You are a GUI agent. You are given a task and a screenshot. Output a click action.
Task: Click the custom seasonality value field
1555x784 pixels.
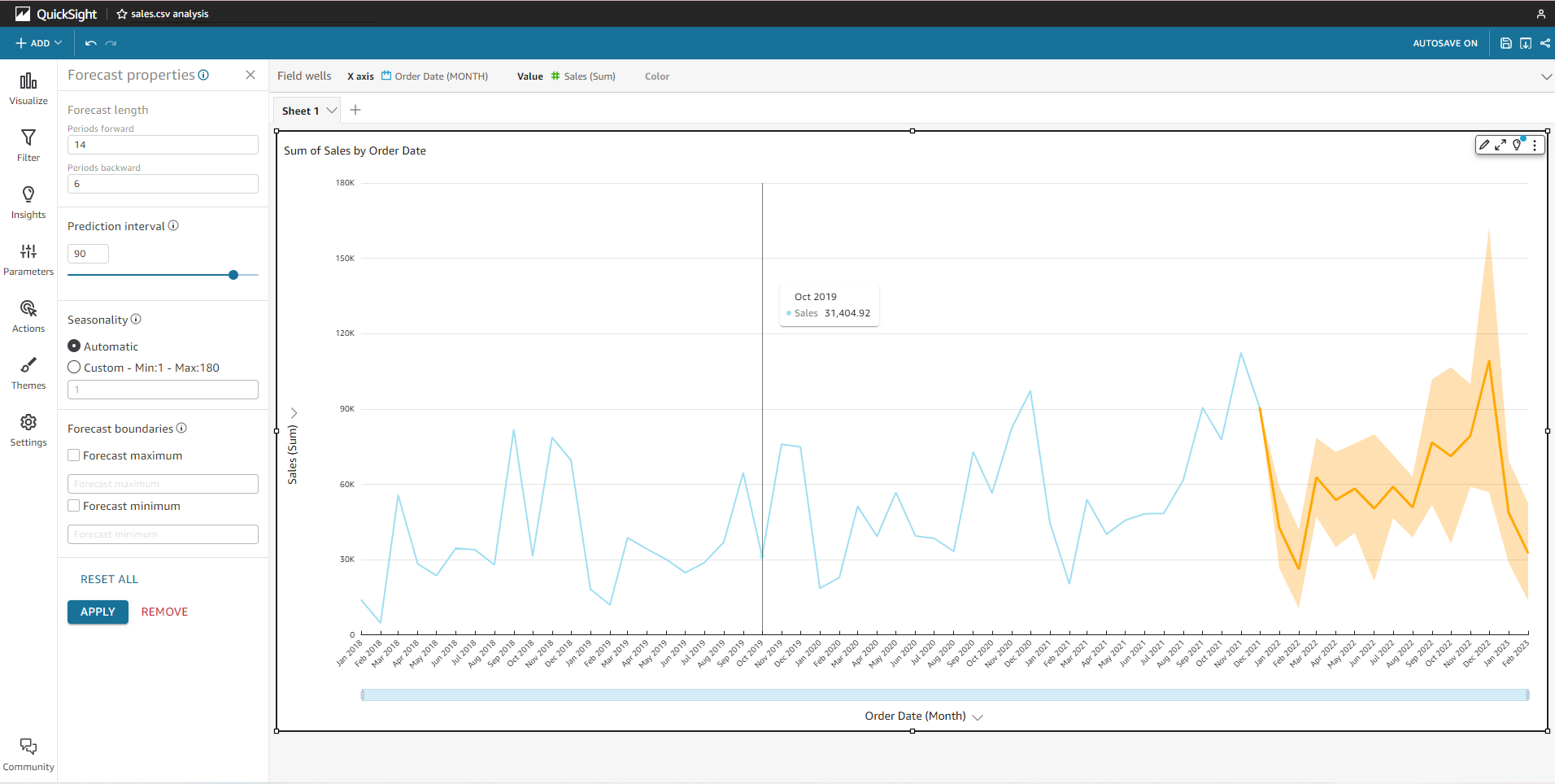pos(163,390)
